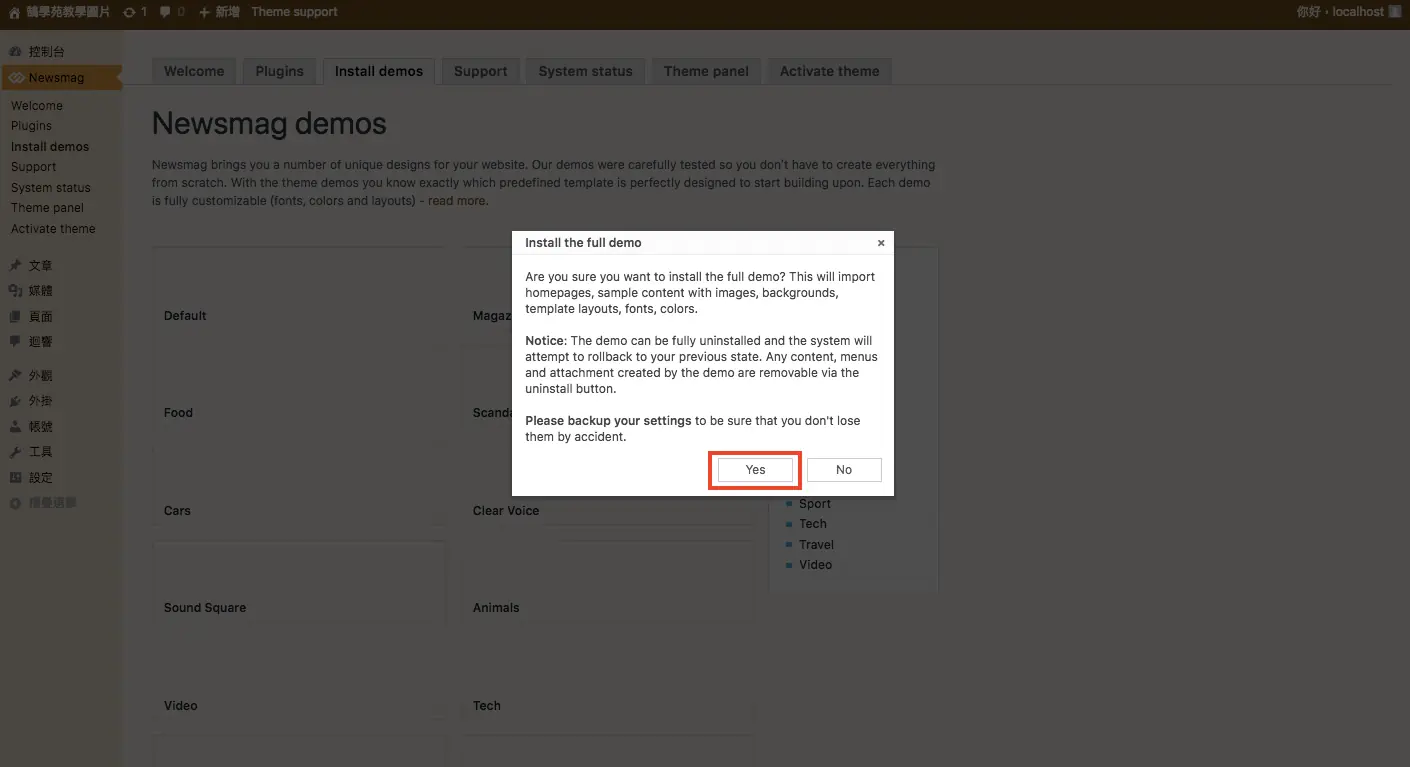Open Activate theme in the sidebar submenu
This screenshot has height=767, width=1410.
click(x=53, y=229)
